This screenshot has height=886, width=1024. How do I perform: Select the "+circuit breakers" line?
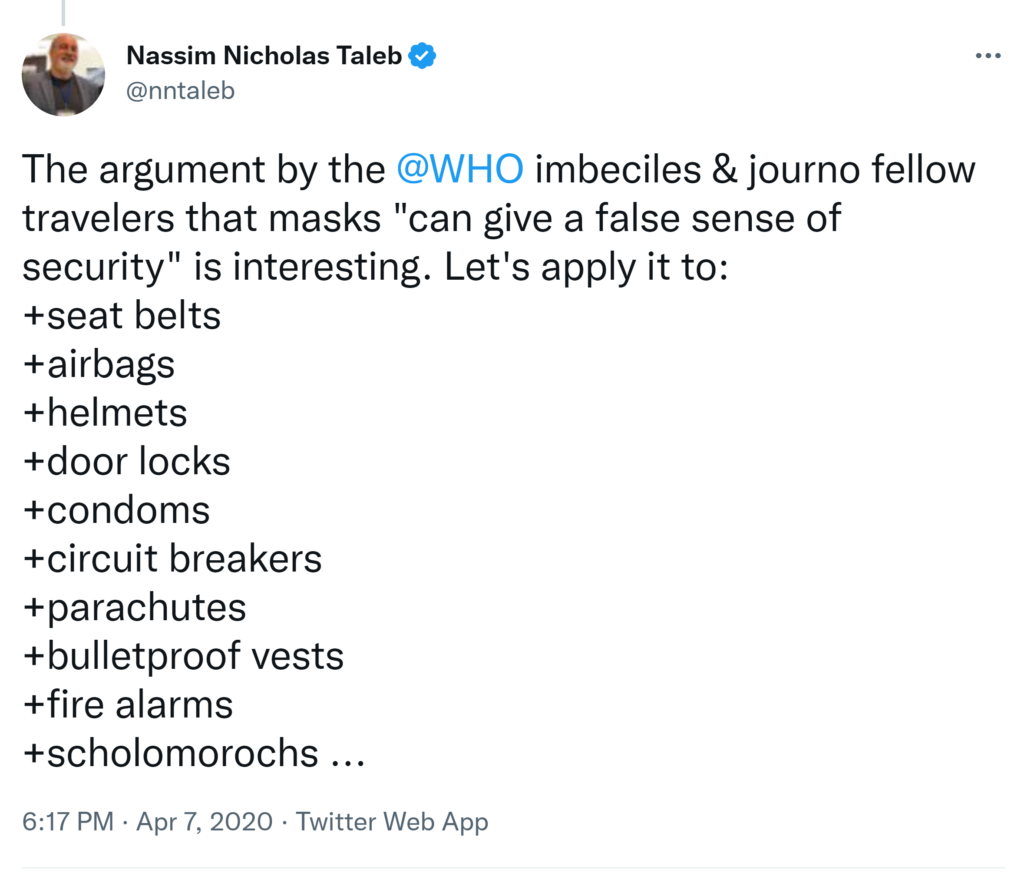point(171,558)
